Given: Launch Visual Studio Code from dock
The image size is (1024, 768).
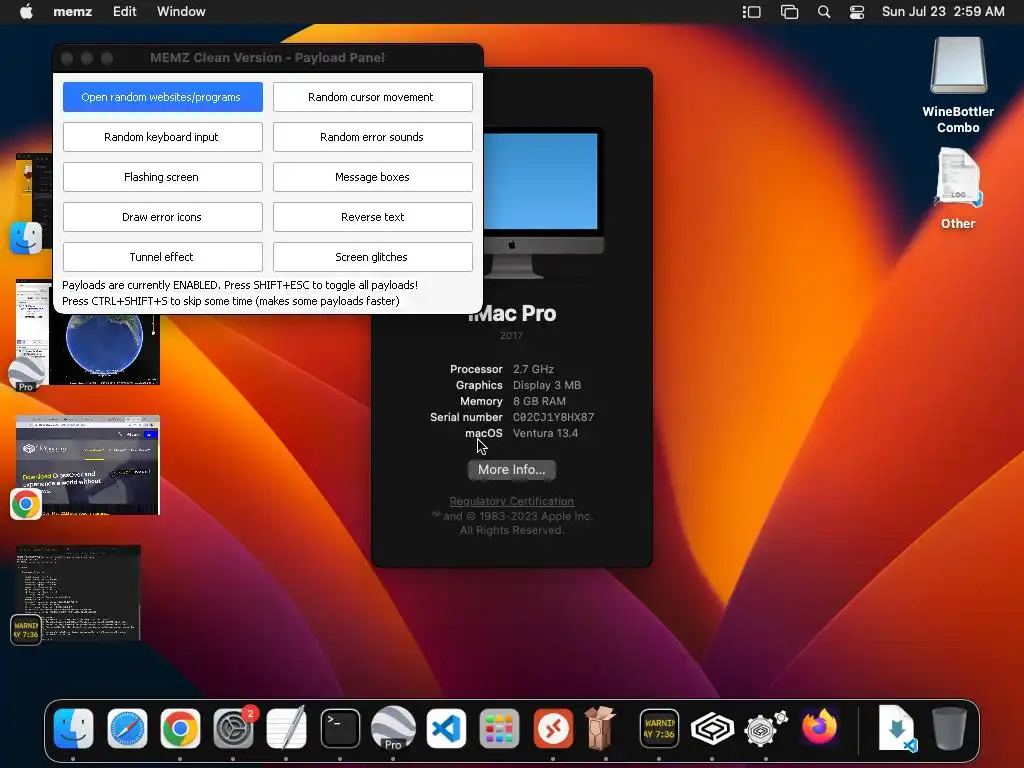Looking at the screenshot, I should click(x=447, y=728).
